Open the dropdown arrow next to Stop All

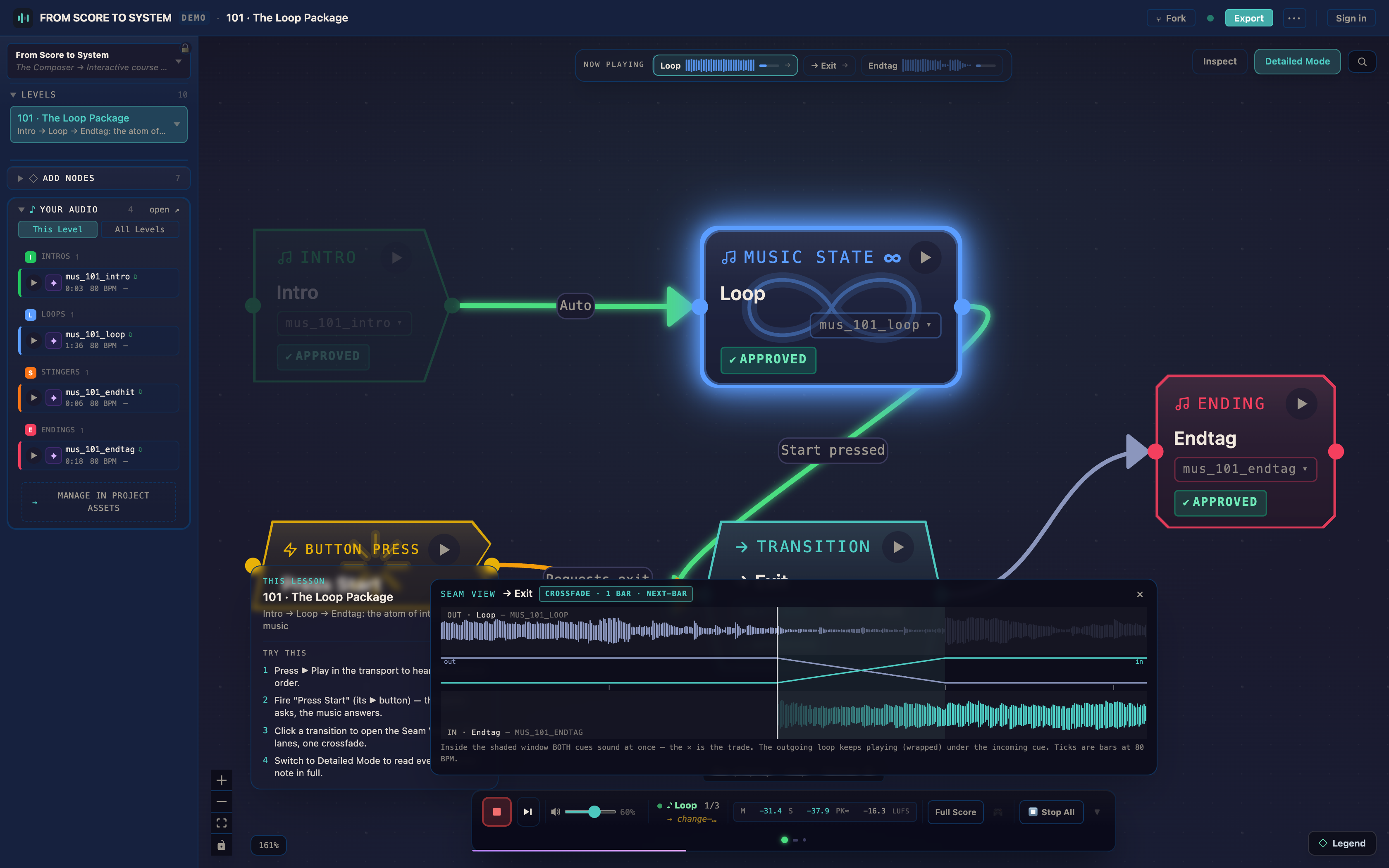[x=1097, y=812]
